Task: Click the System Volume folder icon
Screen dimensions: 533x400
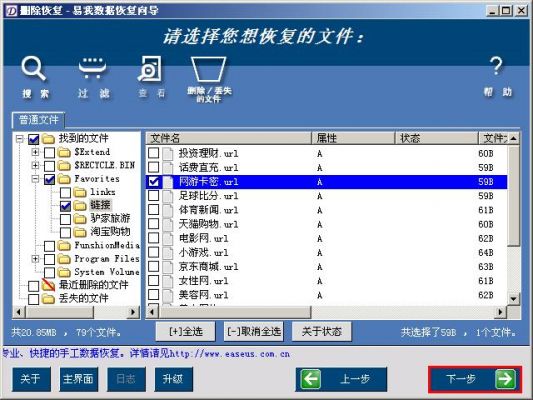Action: [x=64, y=272]
